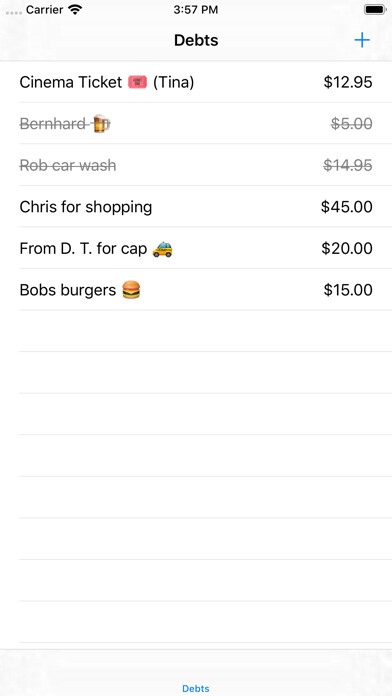Viewport: 392px width, 696px height.
Task: Click the Debts title in navigation bar
Action: [x=196, y=40]
